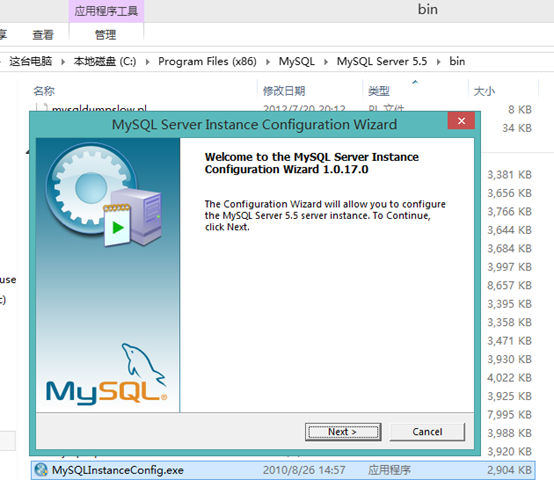This screenshot has width=554, height=480.
Task: Open the 应用程序工具 ribbon tab
Action: [106, 11]
